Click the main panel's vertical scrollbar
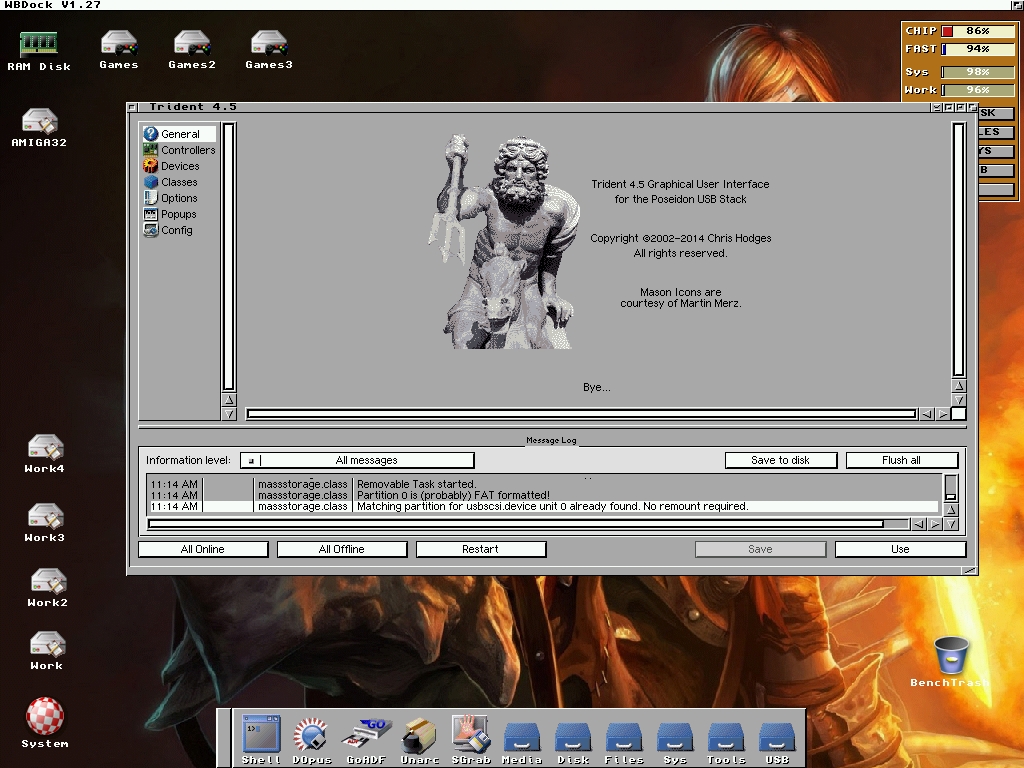This screenshot has width=1024, height=768. [959, 250]
